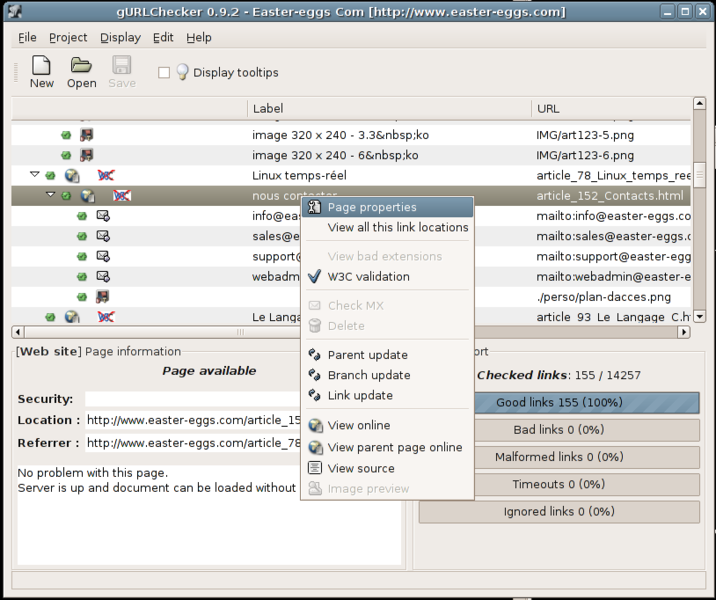Open the Help menu
This screenshot has height=600, width=716.
pyautogui.click(x=199, y=37)
